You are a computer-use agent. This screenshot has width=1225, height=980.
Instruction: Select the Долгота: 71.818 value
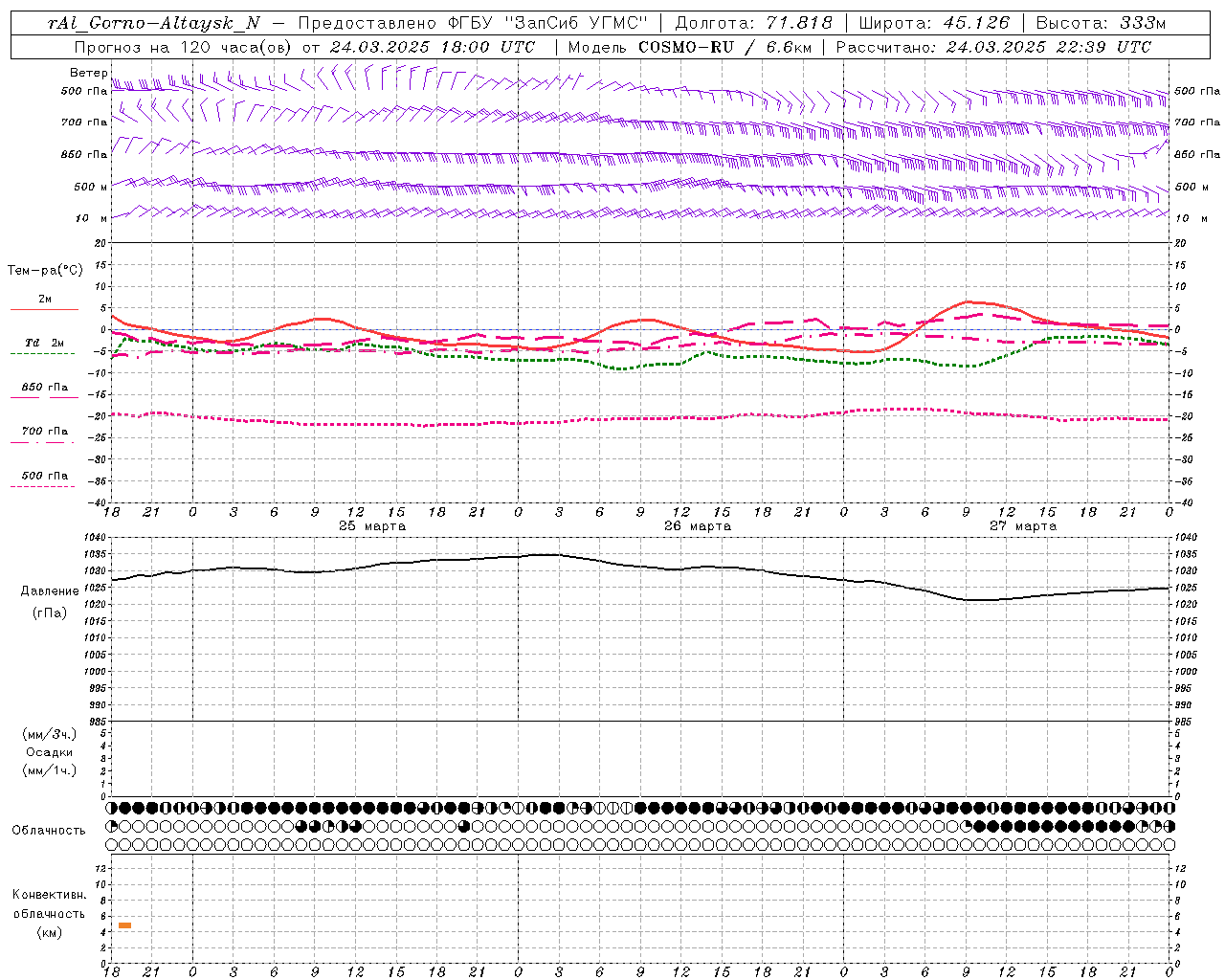pyautogui.click(x=753, y=23)
